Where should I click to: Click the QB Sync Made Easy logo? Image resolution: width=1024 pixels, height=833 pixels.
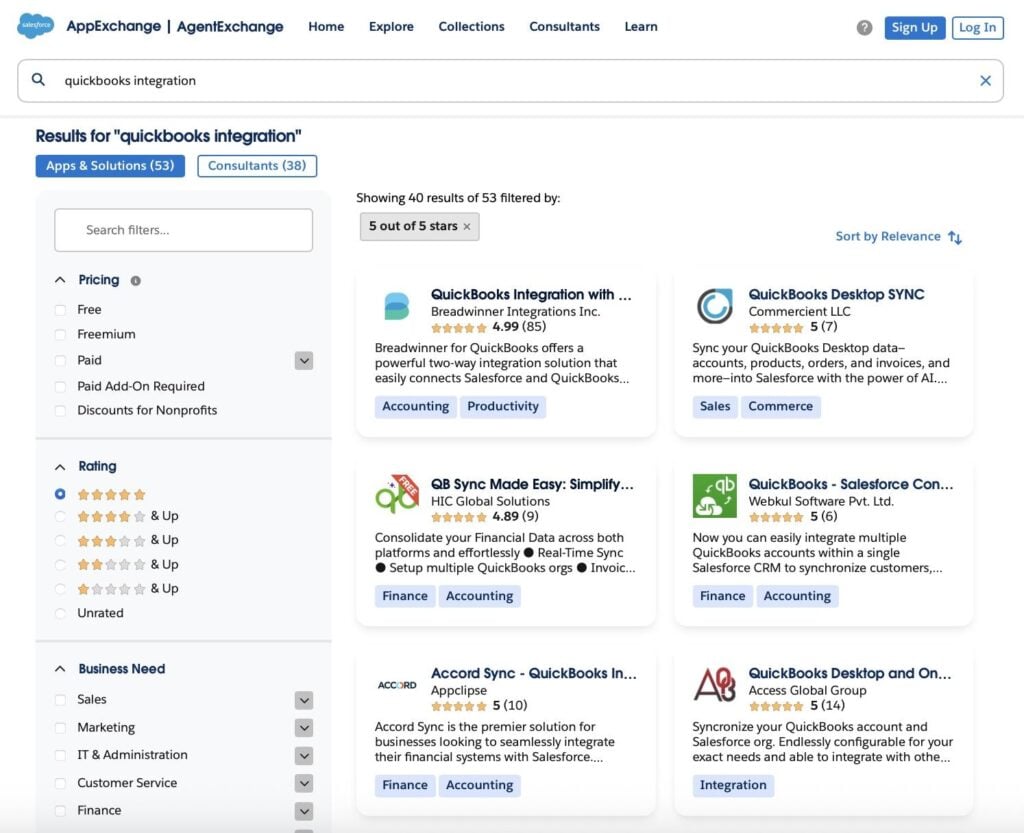coord(396,495)
